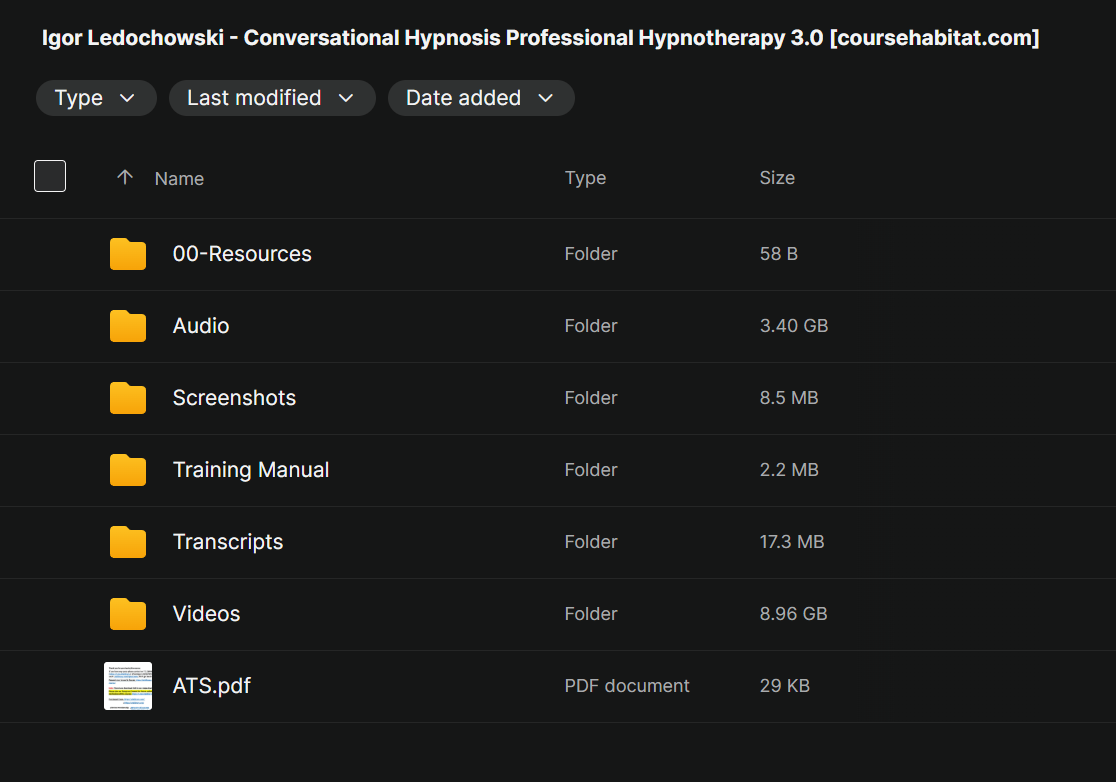
Task: Click the Screenshots folder icon
Action: [128, 398]
